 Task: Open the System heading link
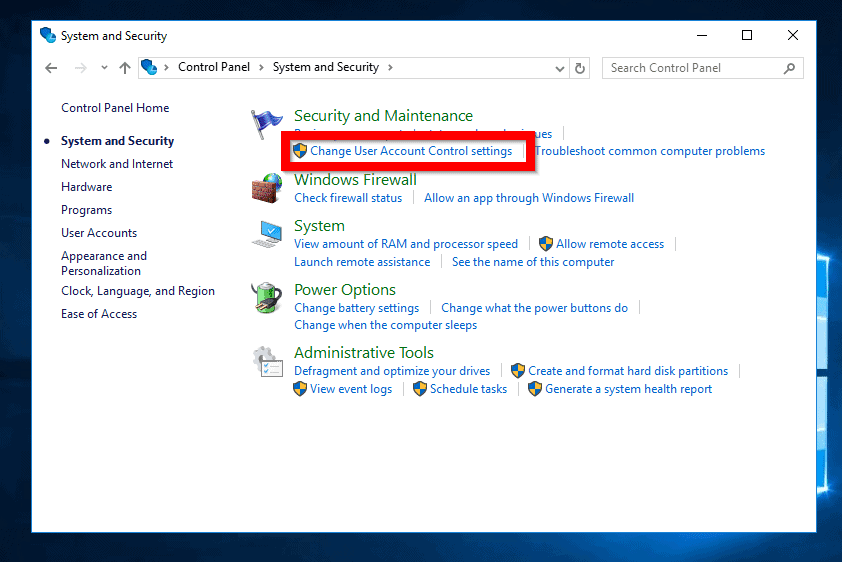click(x=320, y=226)
